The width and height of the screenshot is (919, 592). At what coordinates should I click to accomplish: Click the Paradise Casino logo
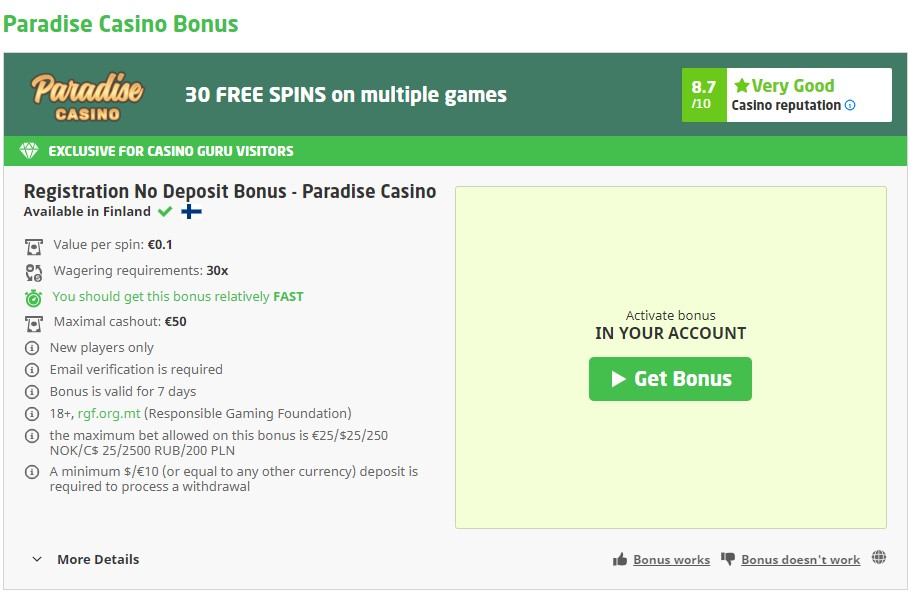click(86, 96)
